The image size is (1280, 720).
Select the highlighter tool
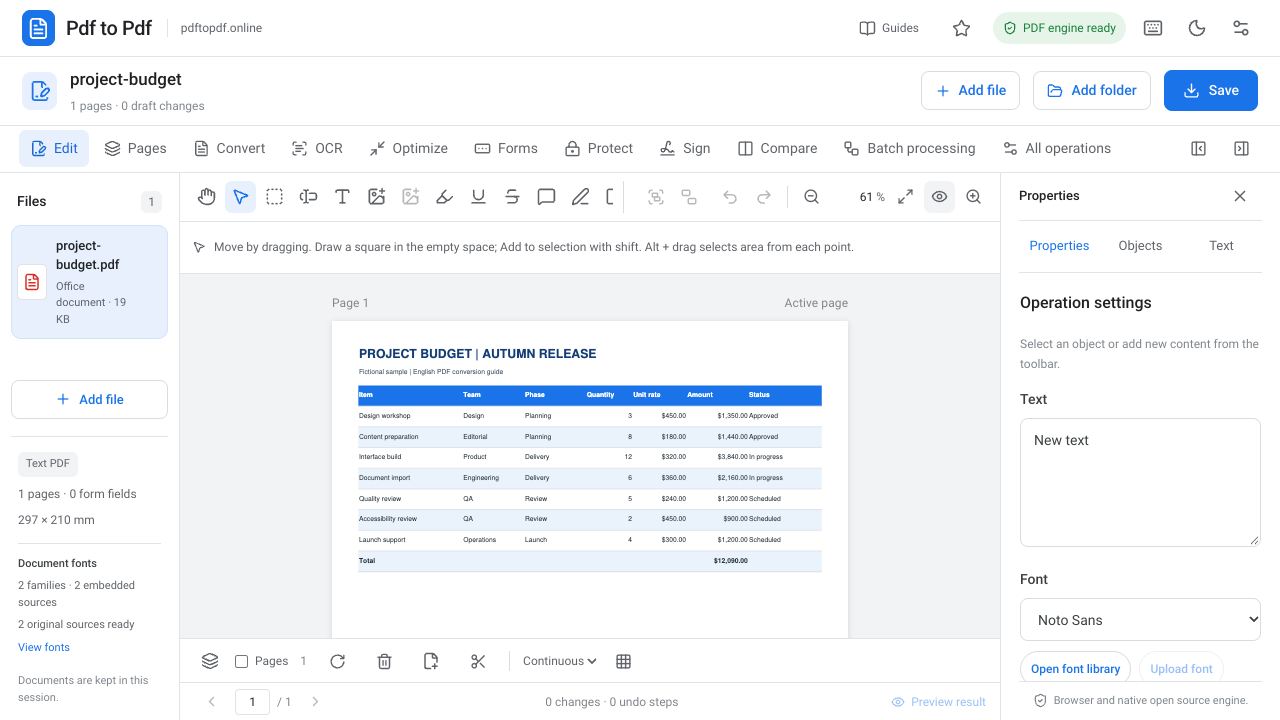(445, 197)
